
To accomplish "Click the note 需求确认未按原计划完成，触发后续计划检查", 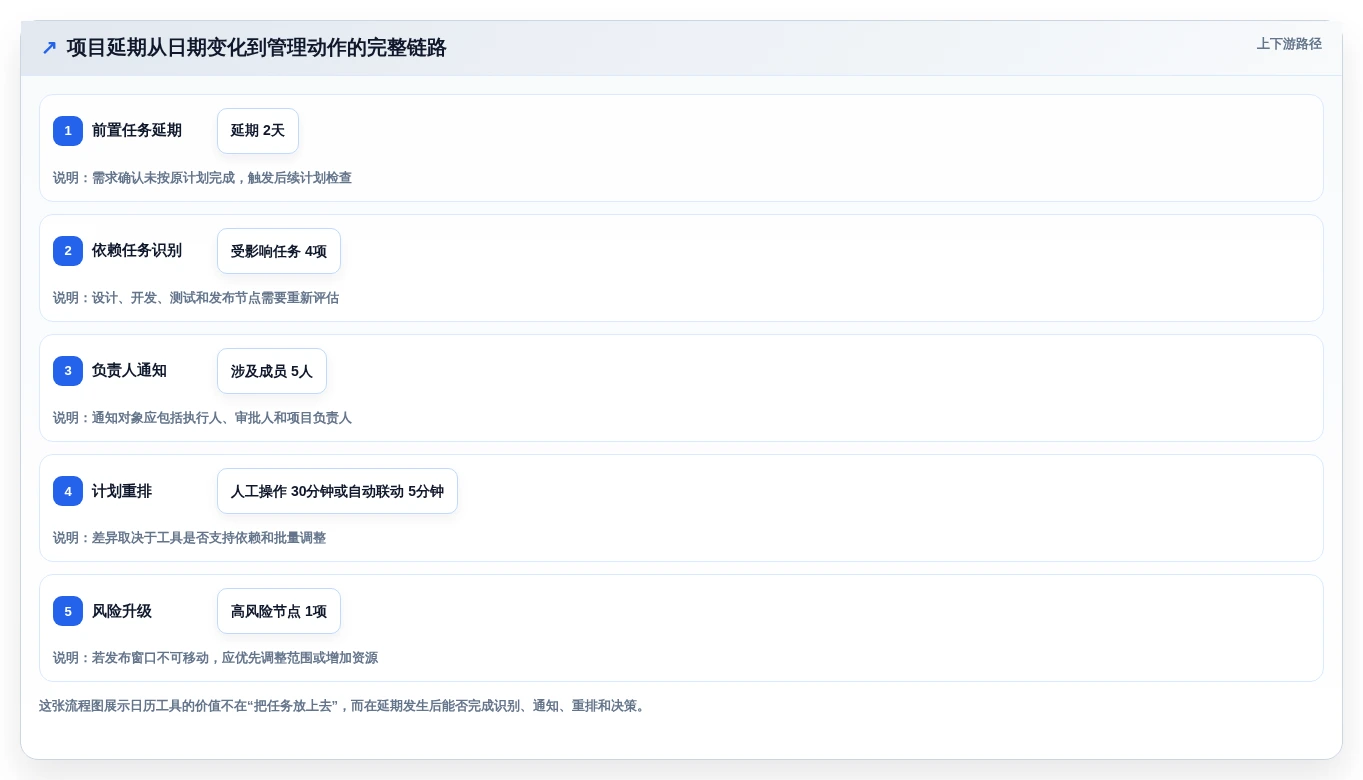I will pyautogui.click(x=202, y=178).
